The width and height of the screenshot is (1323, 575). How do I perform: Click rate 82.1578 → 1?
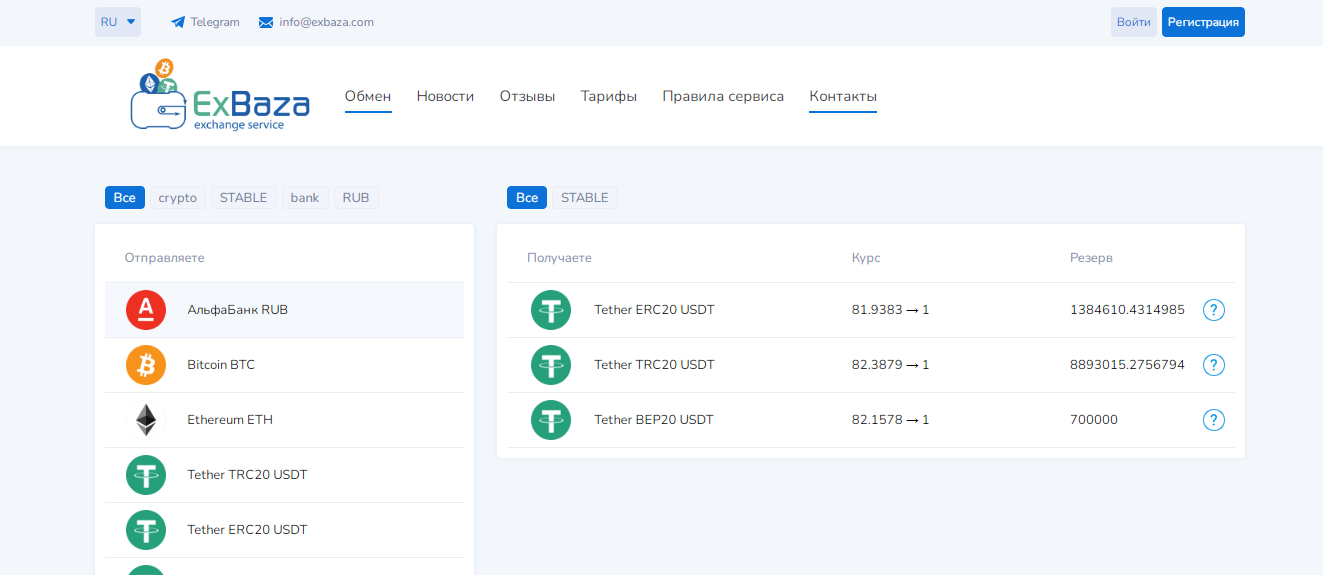890,420
